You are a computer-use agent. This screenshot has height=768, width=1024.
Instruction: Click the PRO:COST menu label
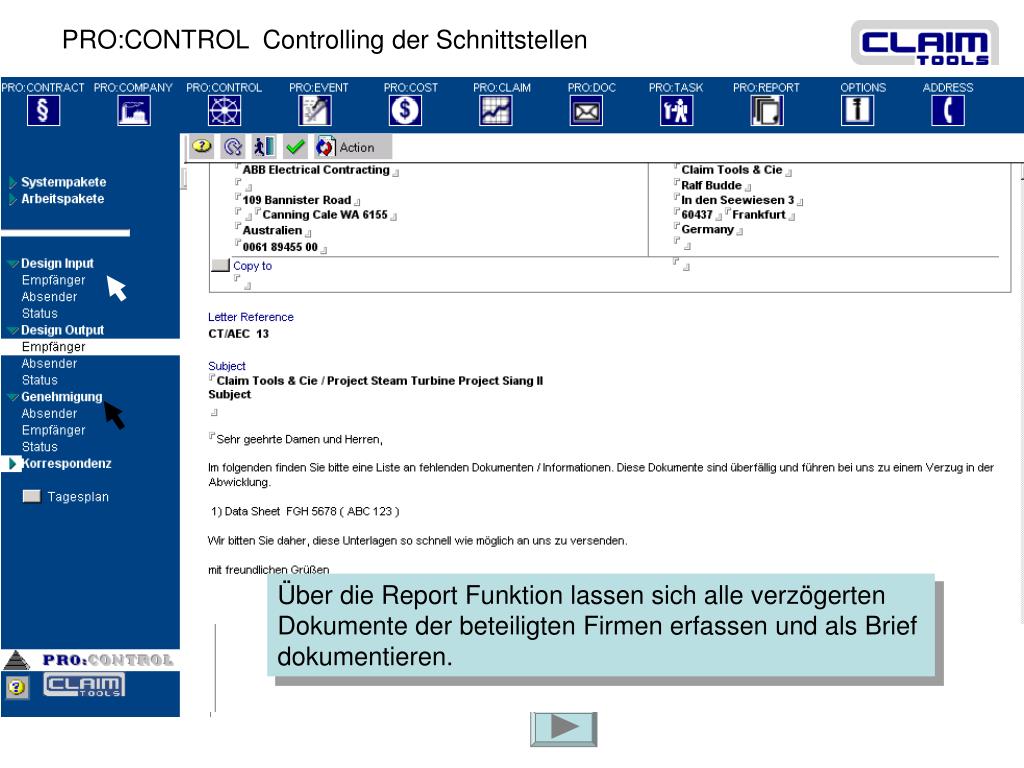[x=411, y=88]
